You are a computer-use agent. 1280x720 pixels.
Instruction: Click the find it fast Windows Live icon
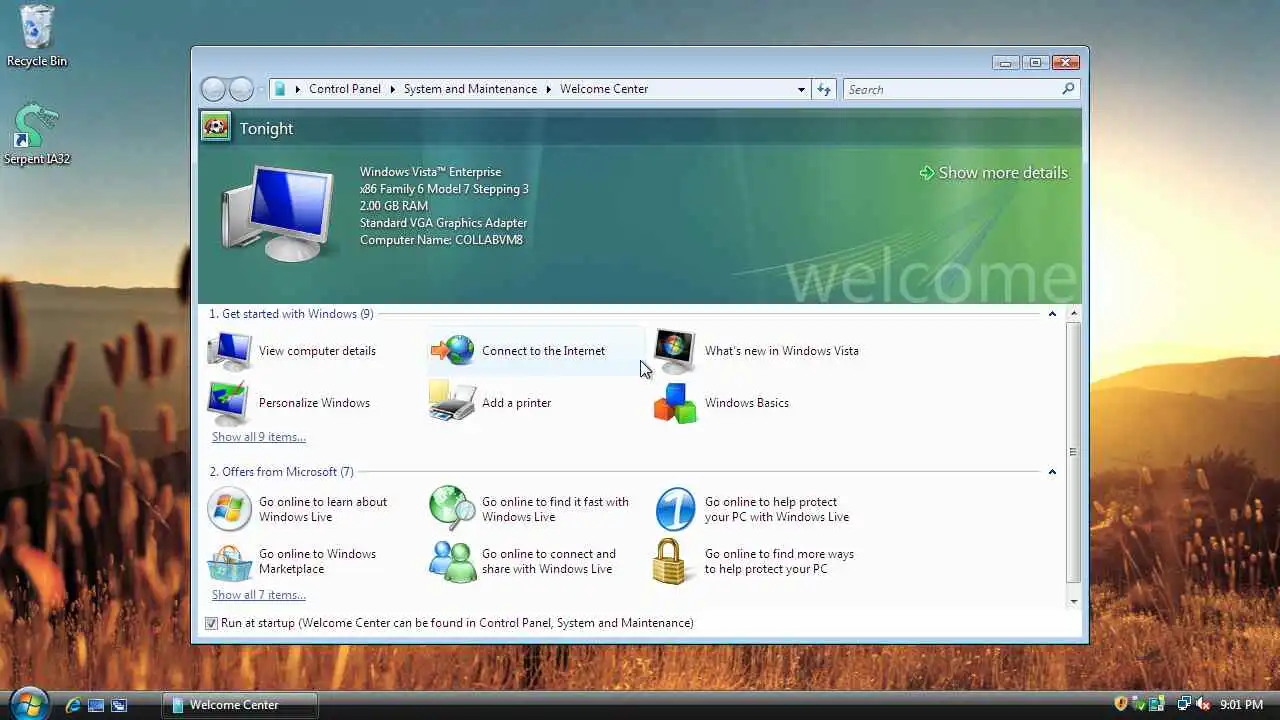click(x=452, y=509)
